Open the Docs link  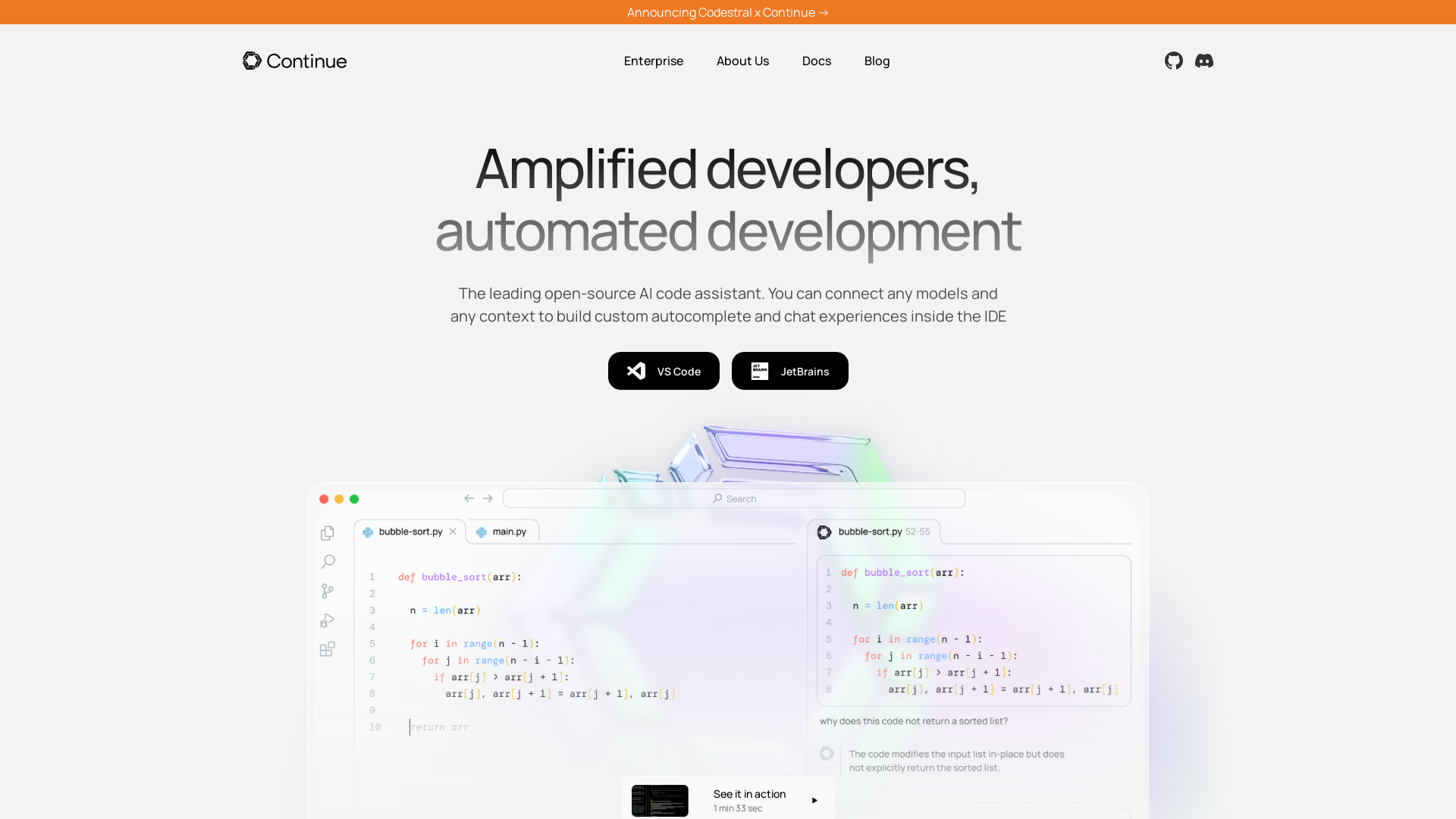pyautogui.click(x=817, y=61)
